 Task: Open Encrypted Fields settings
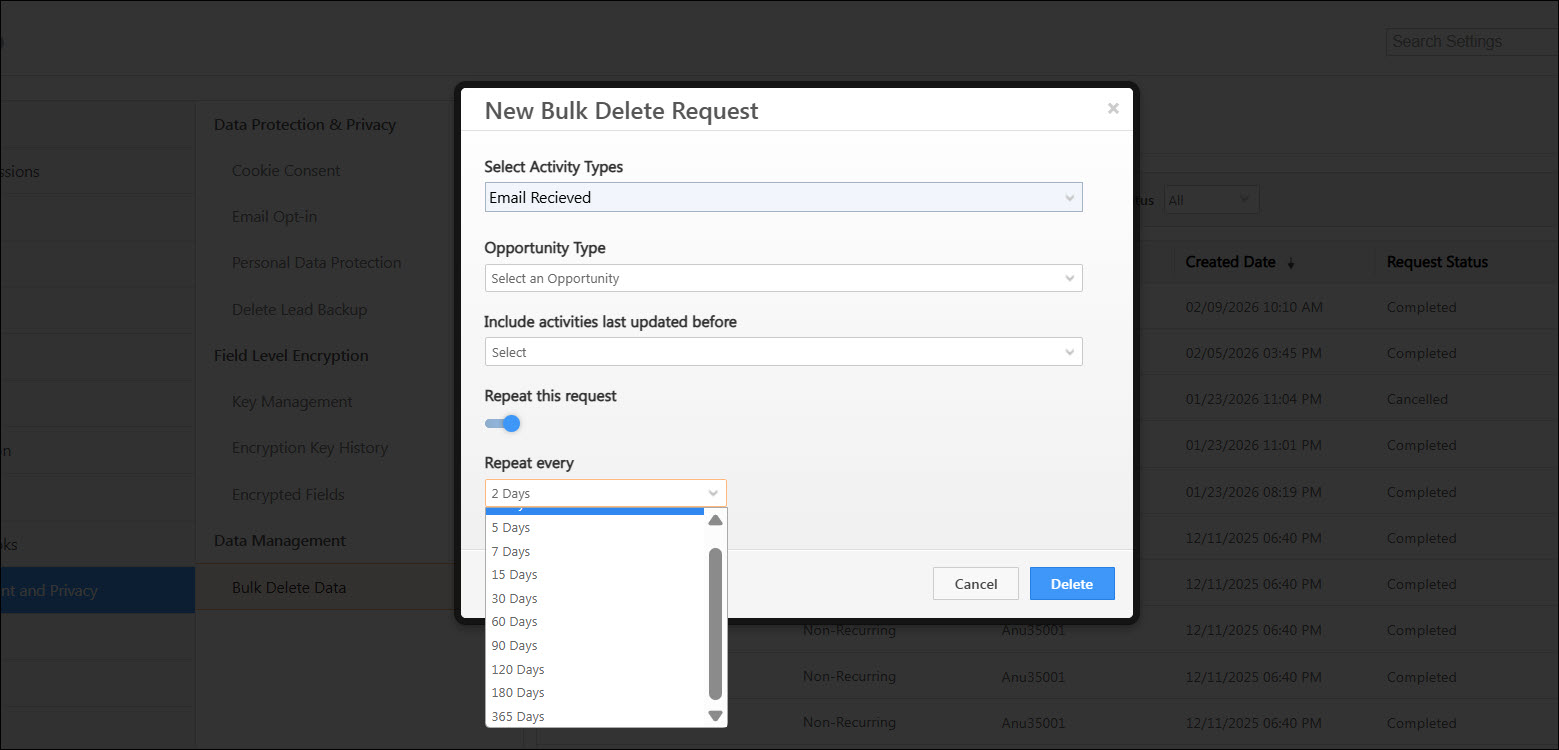(x=287, y=494)
